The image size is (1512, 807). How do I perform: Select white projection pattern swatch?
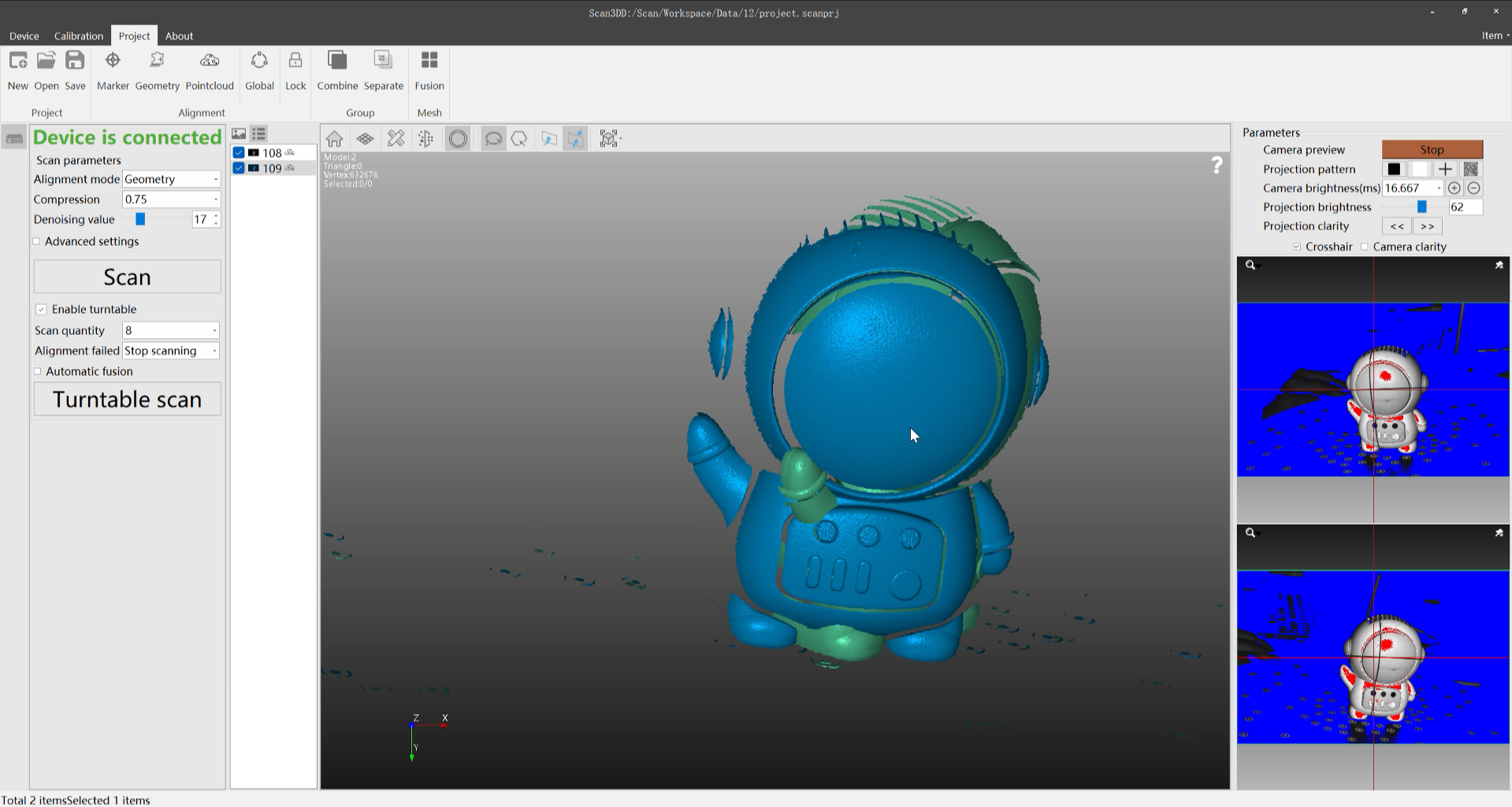pyautogui.click(x=1419, y=169)
